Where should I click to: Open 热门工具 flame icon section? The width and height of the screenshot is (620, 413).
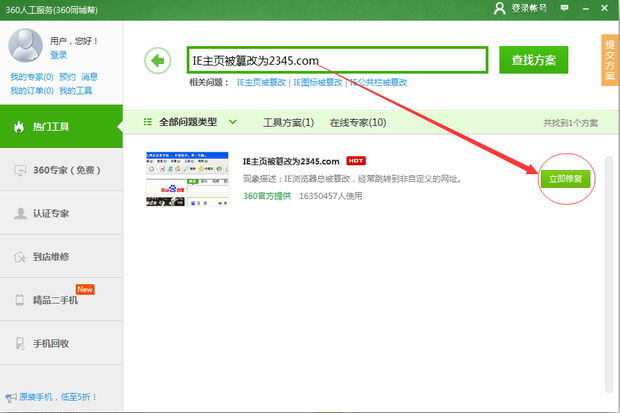pos(19,126)
